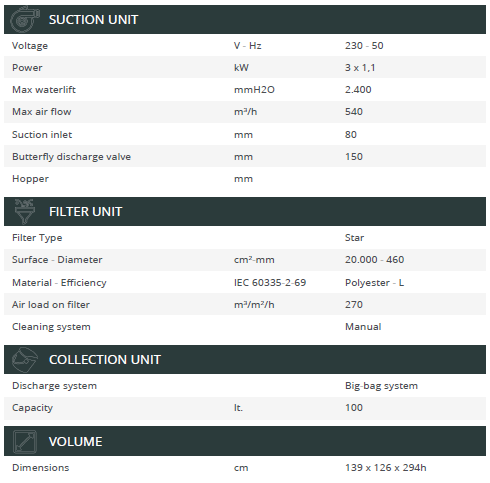Screen dimensions: 490x483
Task: Select the FILTER UNIT section header
Action: point(245,212)
